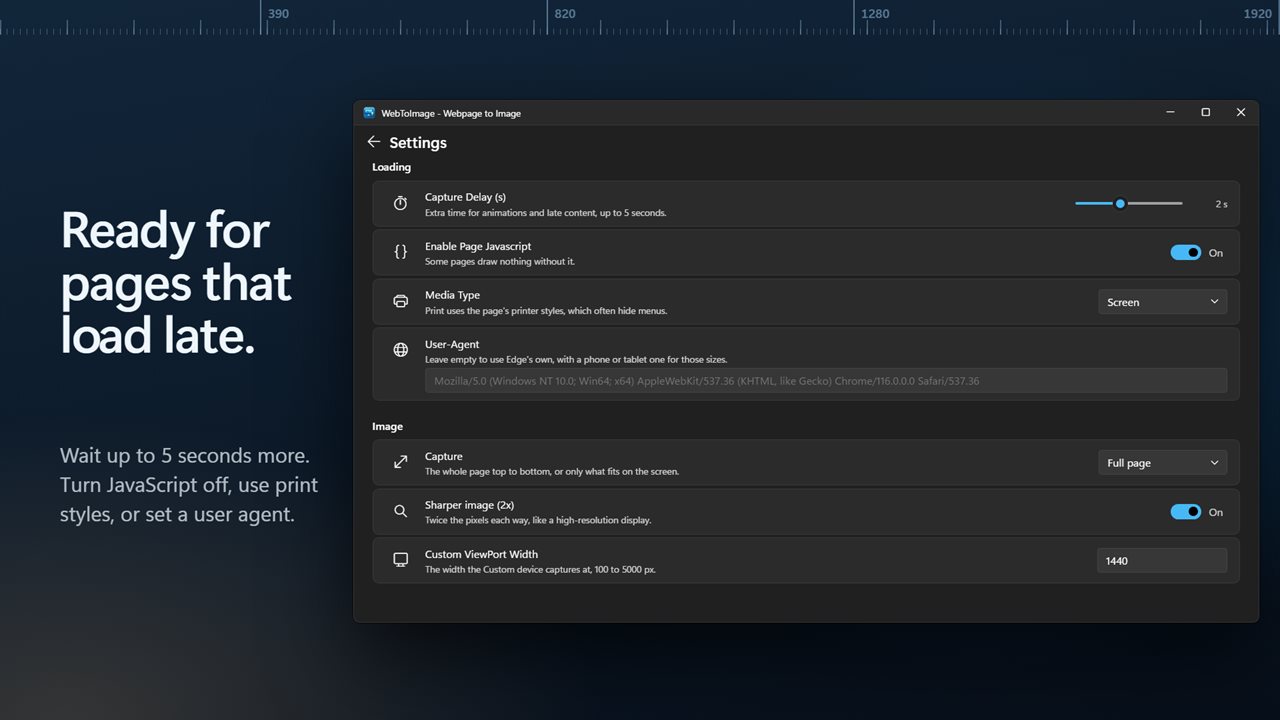Turn off Enable Page Javascript switch
This screenshot has width=1280, height=720.
(1186, 253)
